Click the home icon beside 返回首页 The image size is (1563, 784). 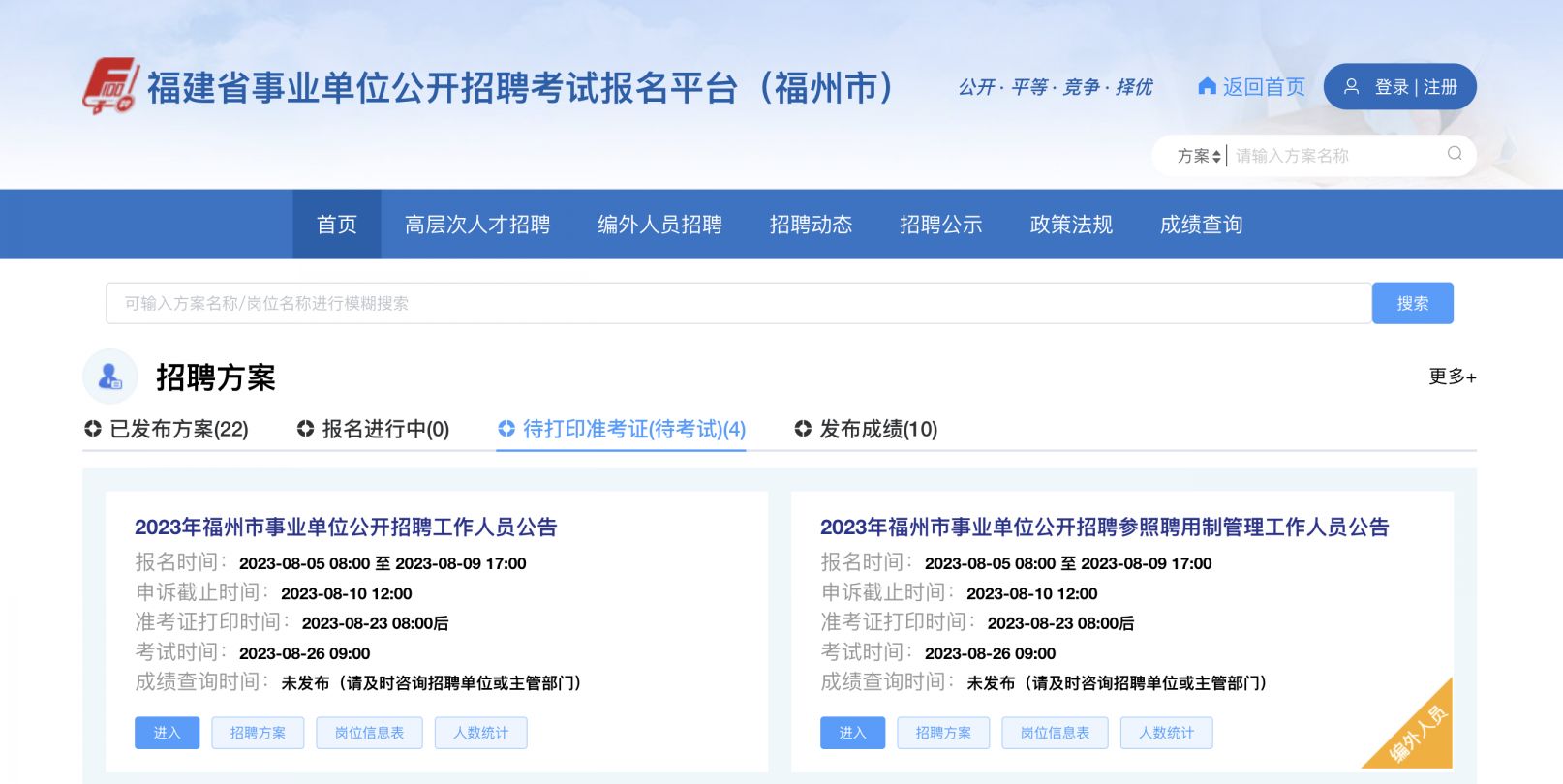click(1207, 86)
